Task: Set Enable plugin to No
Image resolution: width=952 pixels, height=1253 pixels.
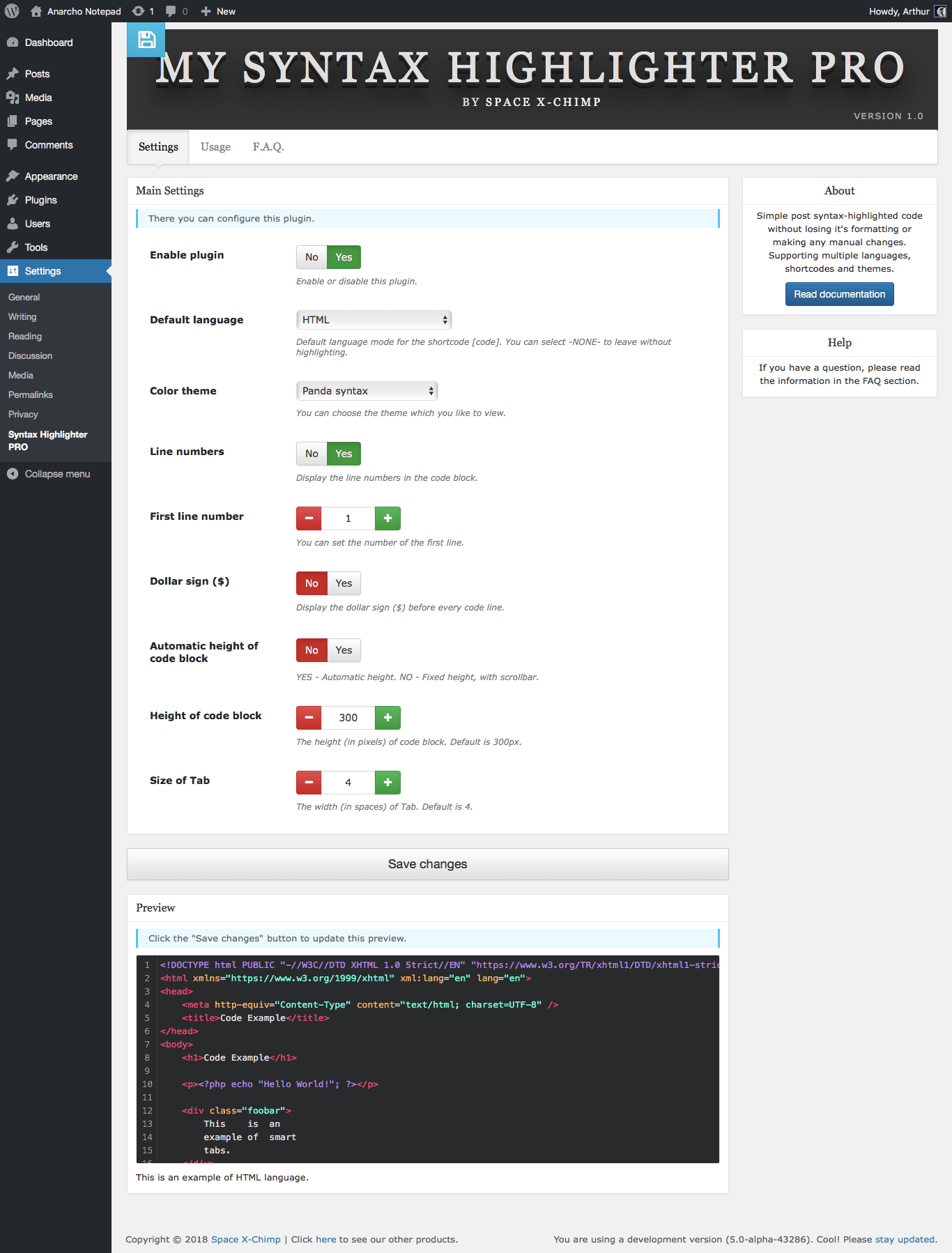Action: (x=312, y=257)
